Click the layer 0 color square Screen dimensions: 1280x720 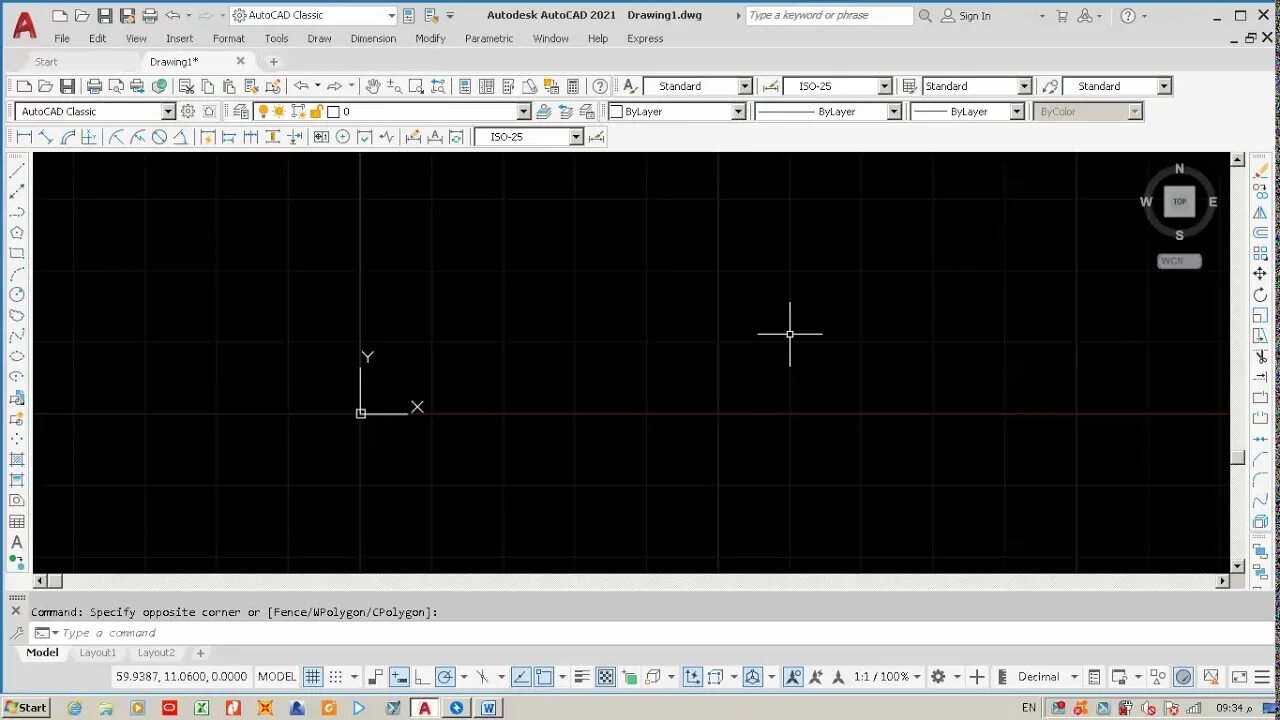[334, 112]
